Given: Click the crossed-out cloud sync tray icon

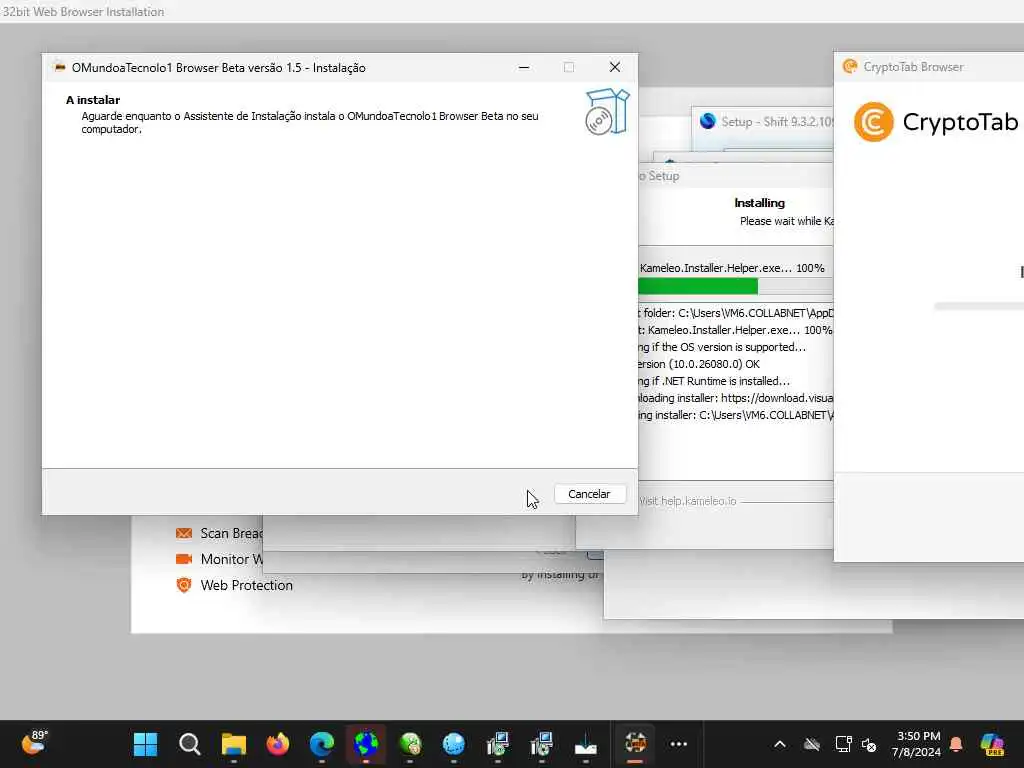Looking at the screenshot, I should point(812,744).
